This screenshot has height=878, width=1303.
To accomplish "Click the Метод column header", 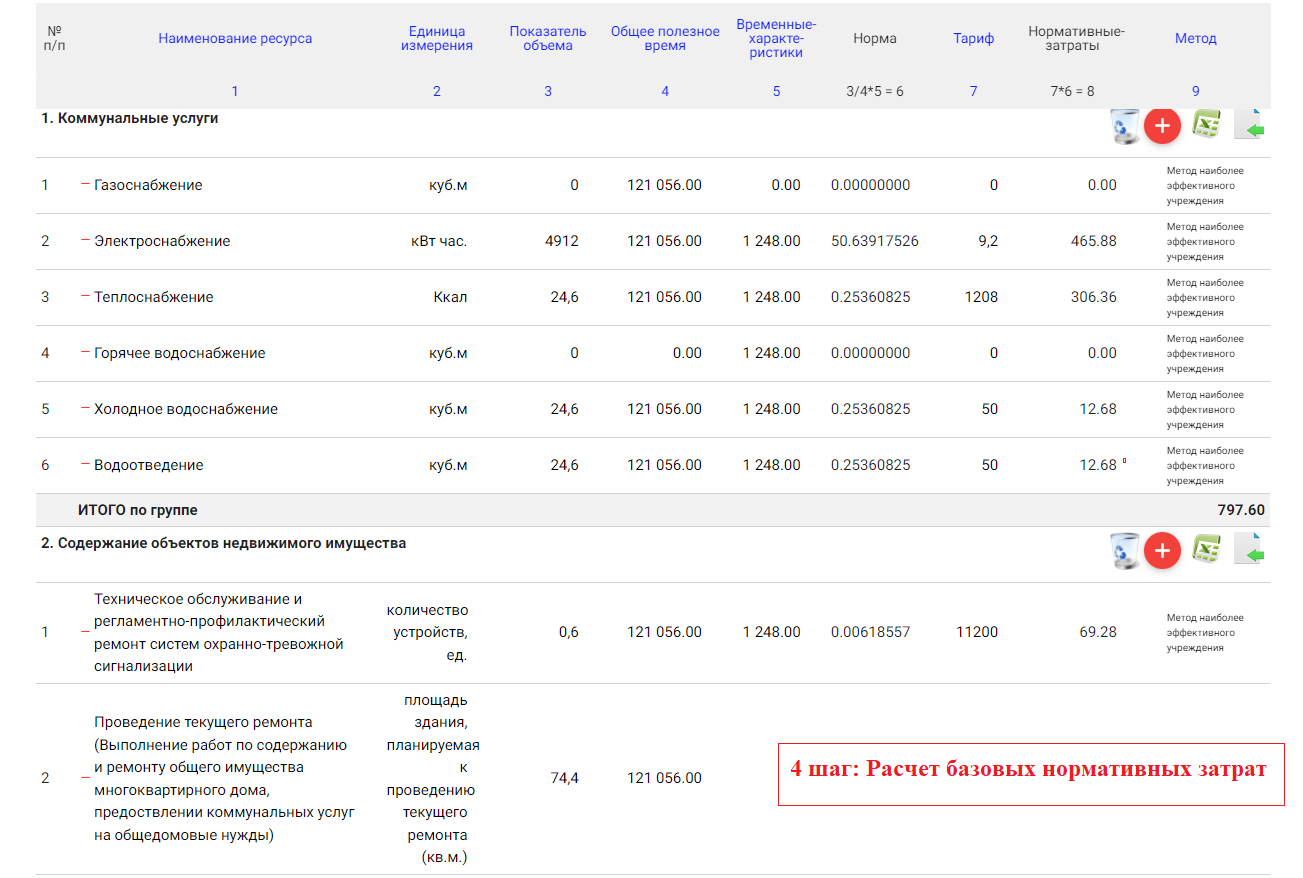I will [x=1196, y=39].
